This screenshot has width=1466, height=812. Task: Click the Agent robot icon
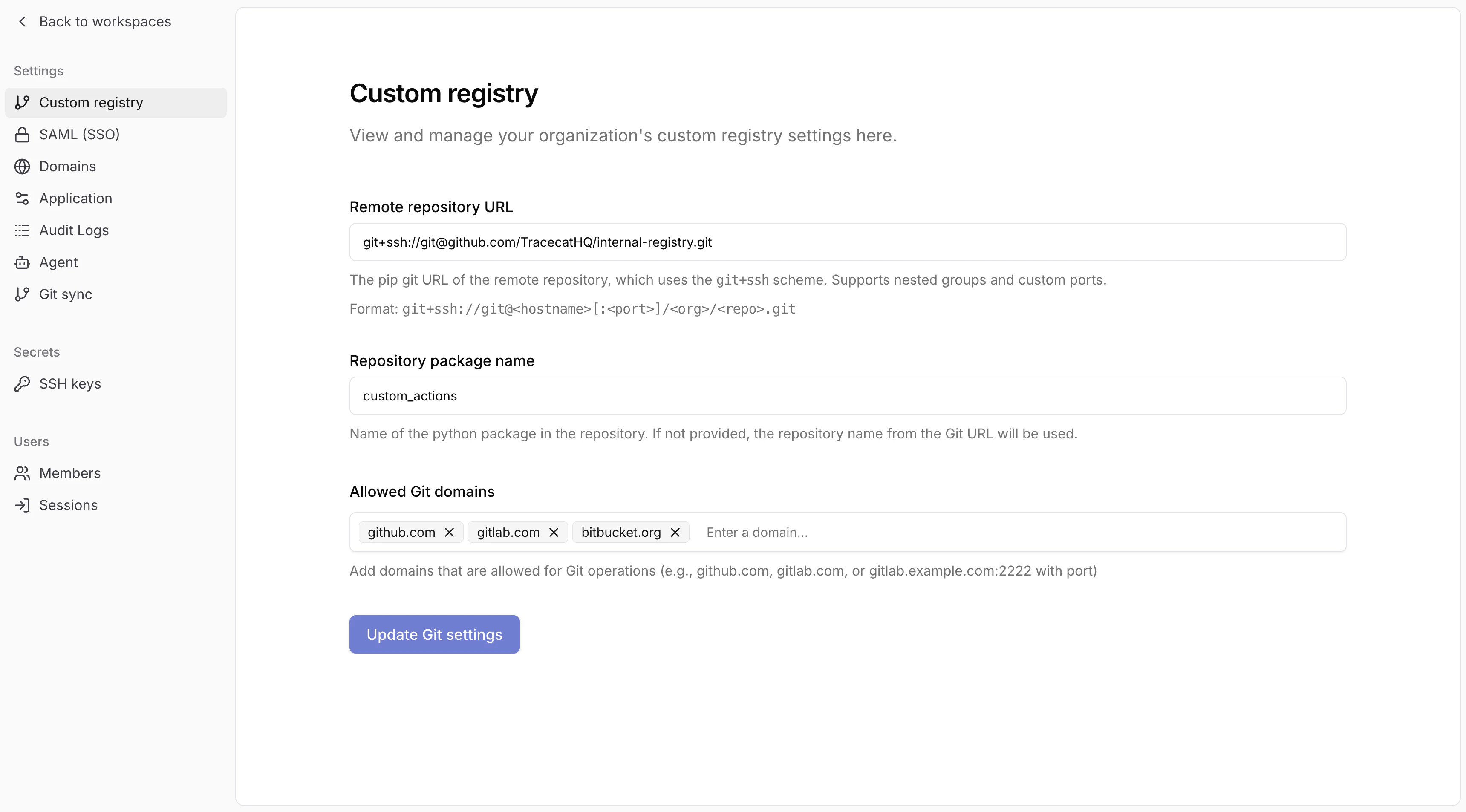click(x=22, y=262)
